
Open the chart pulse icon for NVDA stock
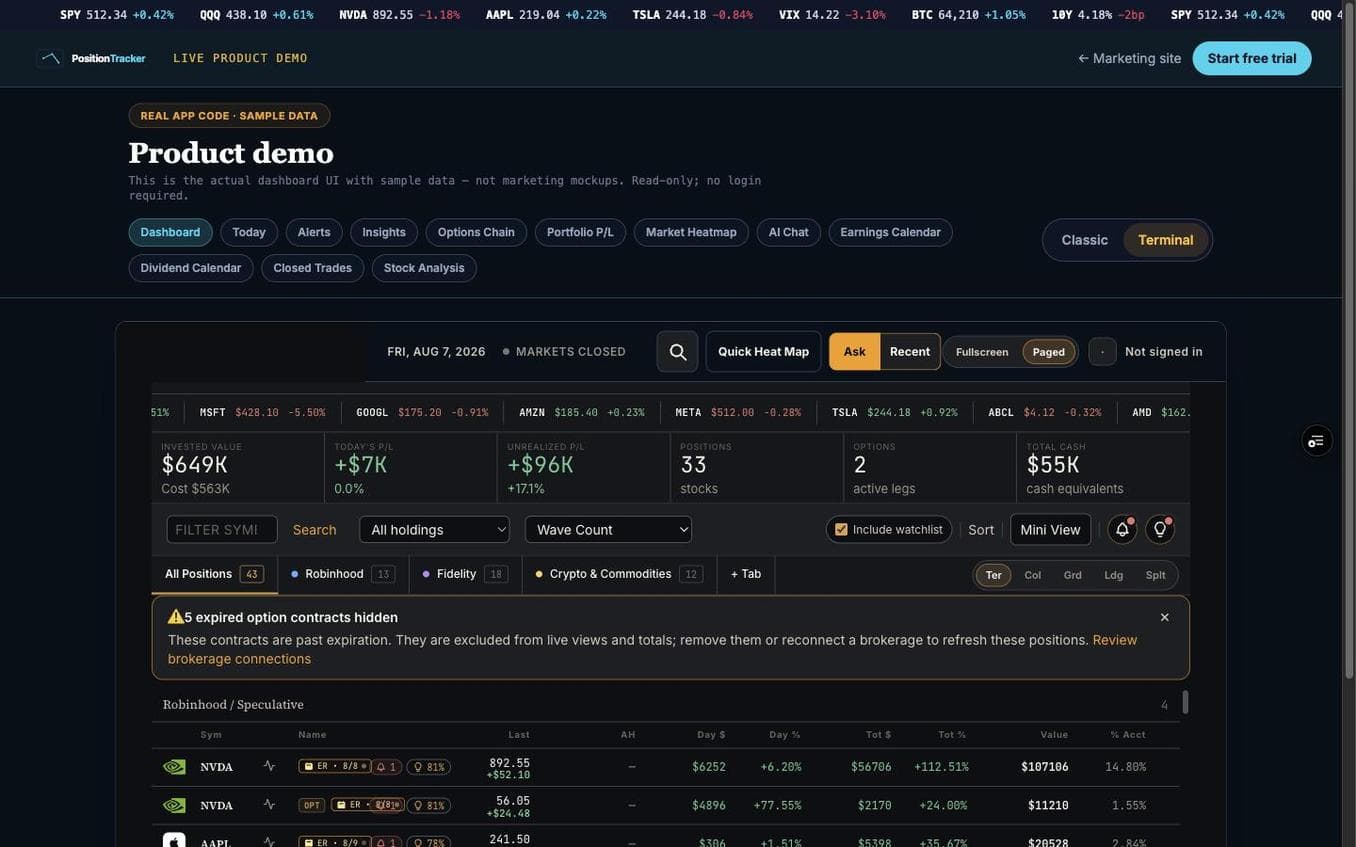[x=269, y=766]
